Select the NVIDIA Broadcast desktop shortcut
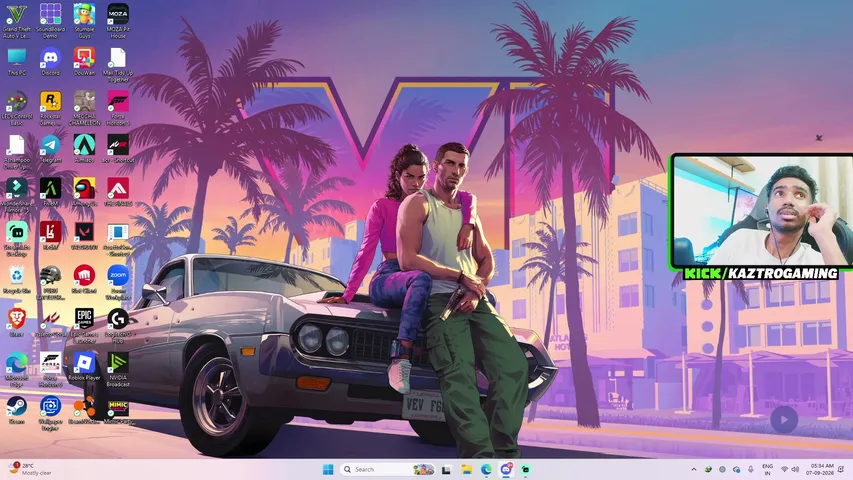 118,370
